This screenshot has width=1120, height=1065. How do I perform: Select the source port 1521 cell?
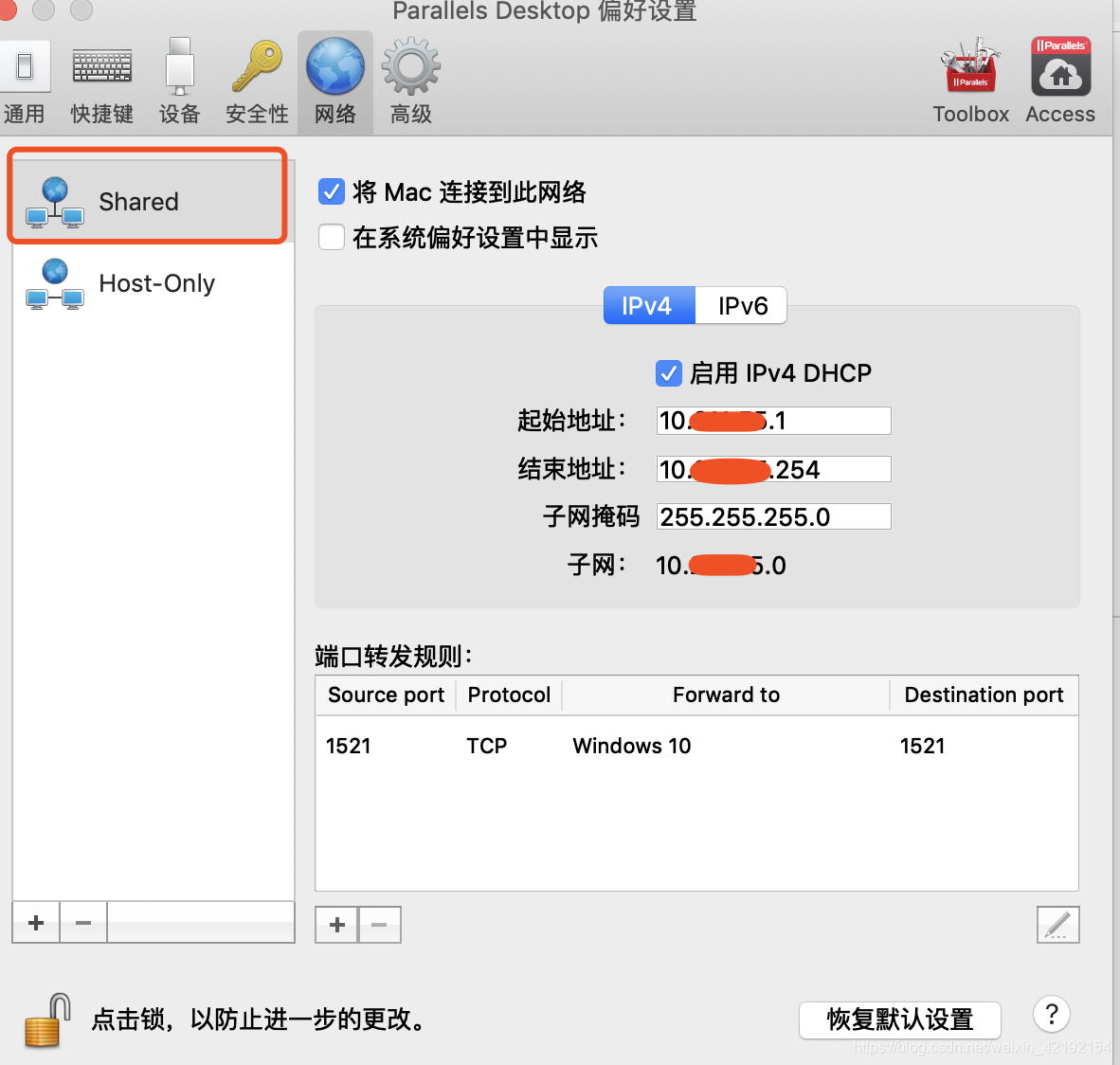[x=349, y=746]
